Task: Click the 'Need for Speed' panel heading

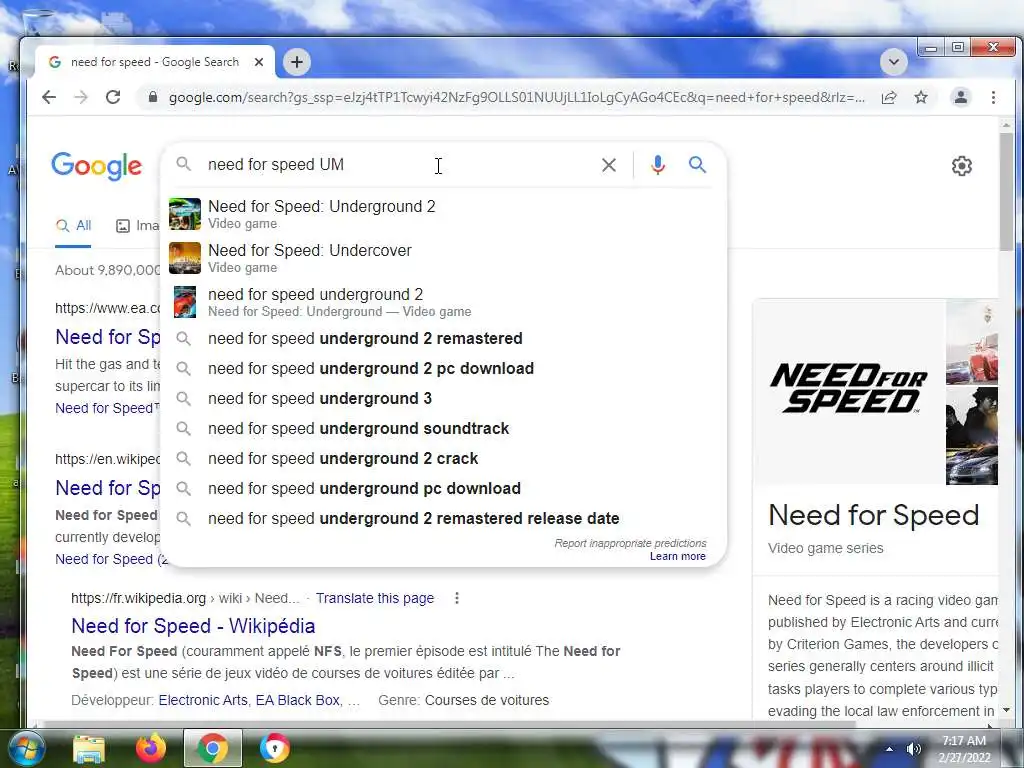Action: pos(874,515)
